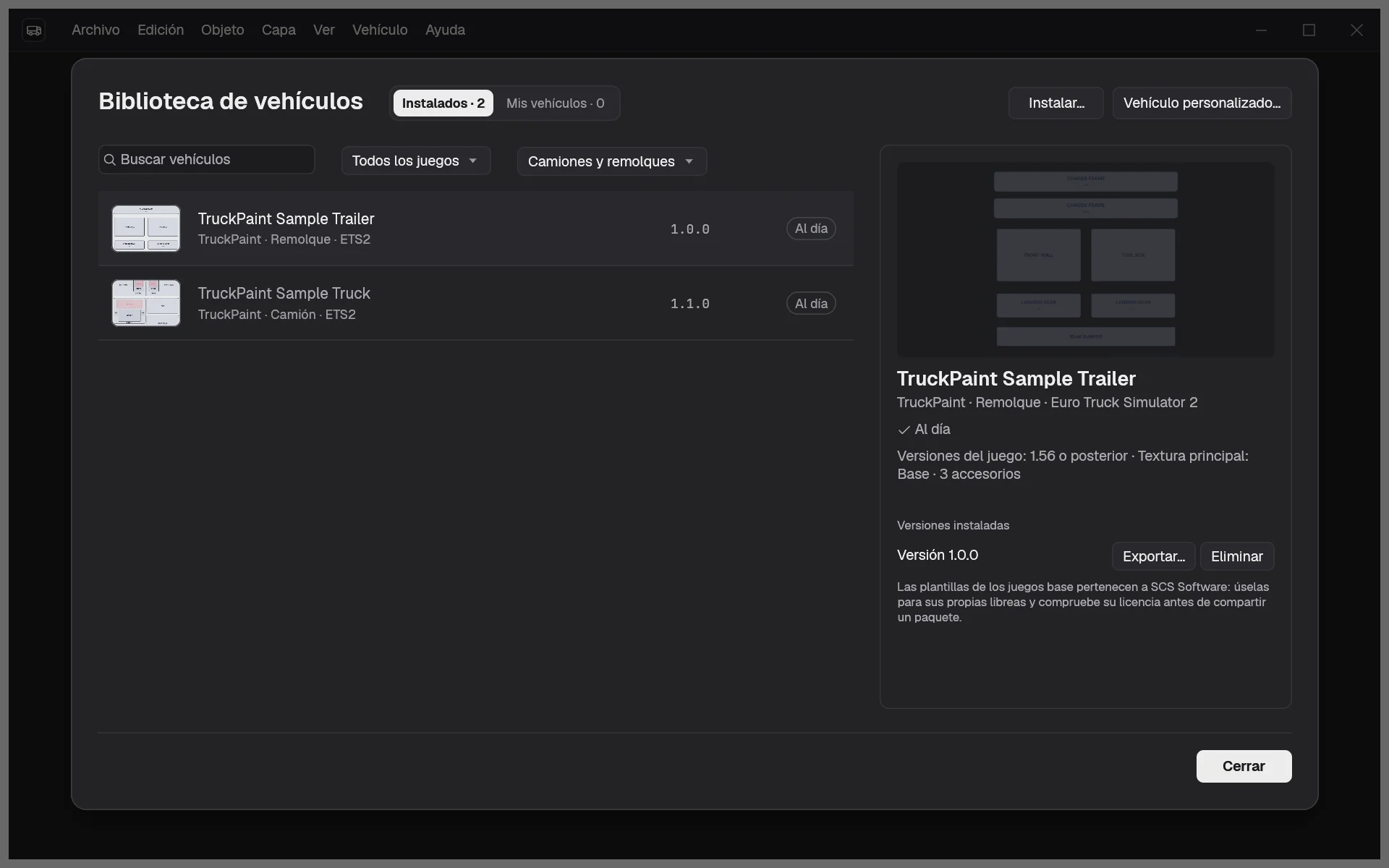This screenshot has height=868, width=1389.
Task: Open the Ver menu
Action: (x=324, y=30)
